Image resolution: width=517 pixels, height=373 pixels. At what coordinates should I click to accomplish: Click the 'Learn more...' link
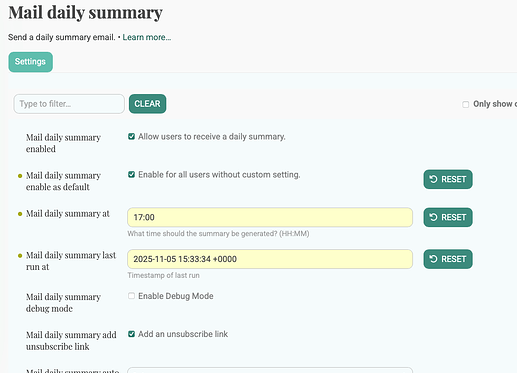click(x=147, y=37)
